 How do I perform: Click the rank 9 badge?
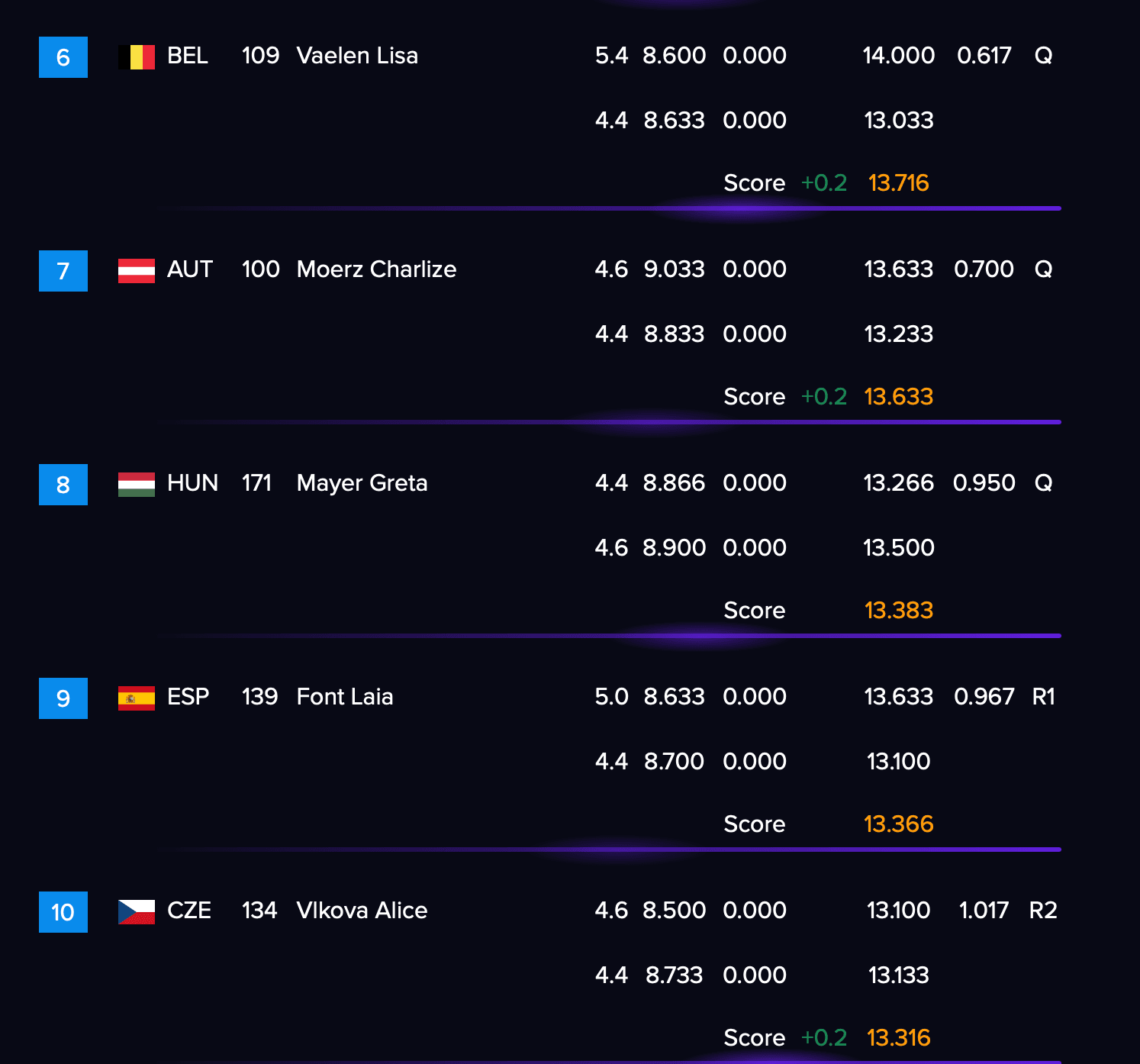[63, 698]
